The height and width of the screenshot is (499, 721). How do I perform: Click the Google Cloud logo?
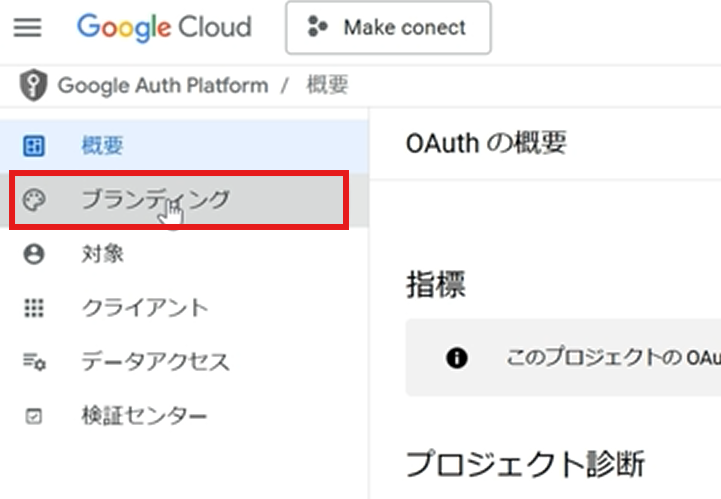click(x=164, y=27)
